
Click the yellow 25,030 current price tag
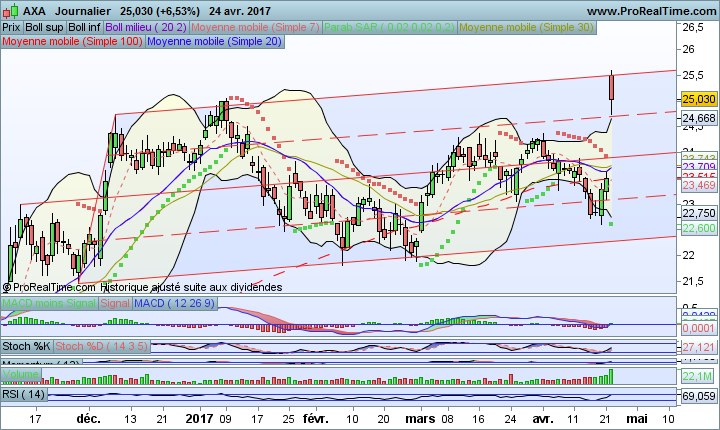click(699, 99)
